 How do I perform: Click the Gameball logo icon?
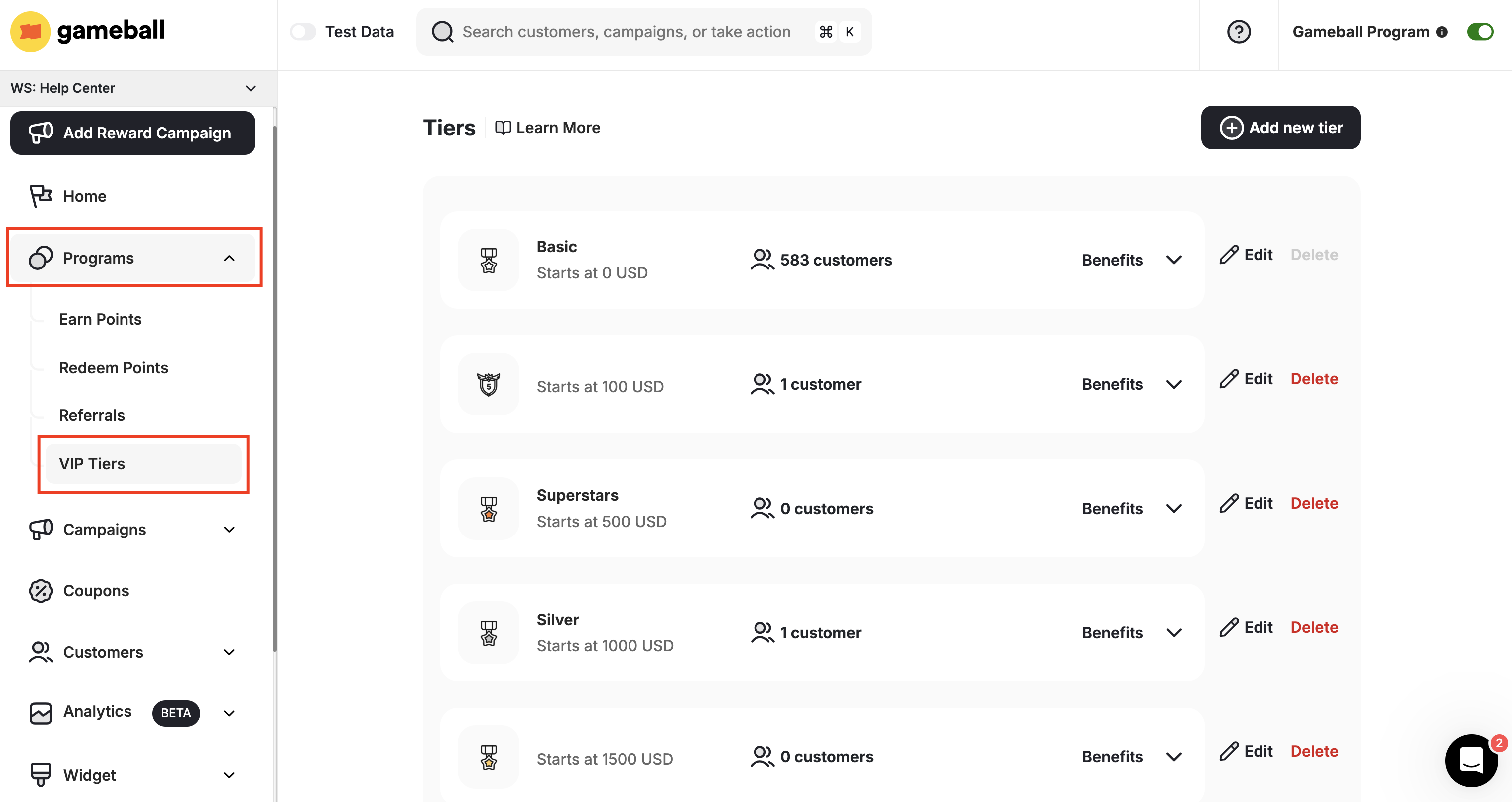pyautogui.click(x=30, y=32)
